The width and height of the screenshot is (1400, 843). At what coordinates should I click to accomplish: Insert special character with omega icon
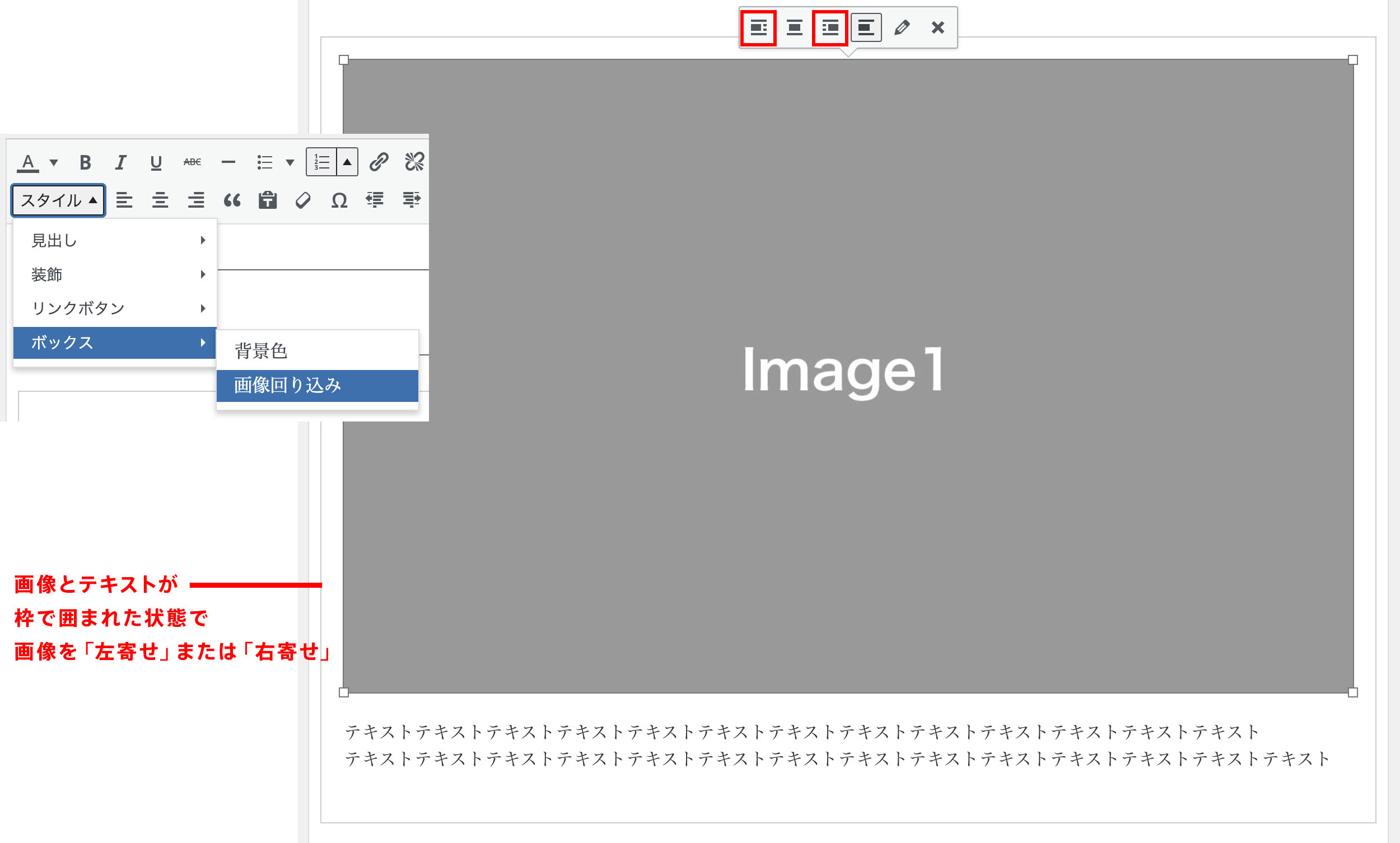(339, 200)
